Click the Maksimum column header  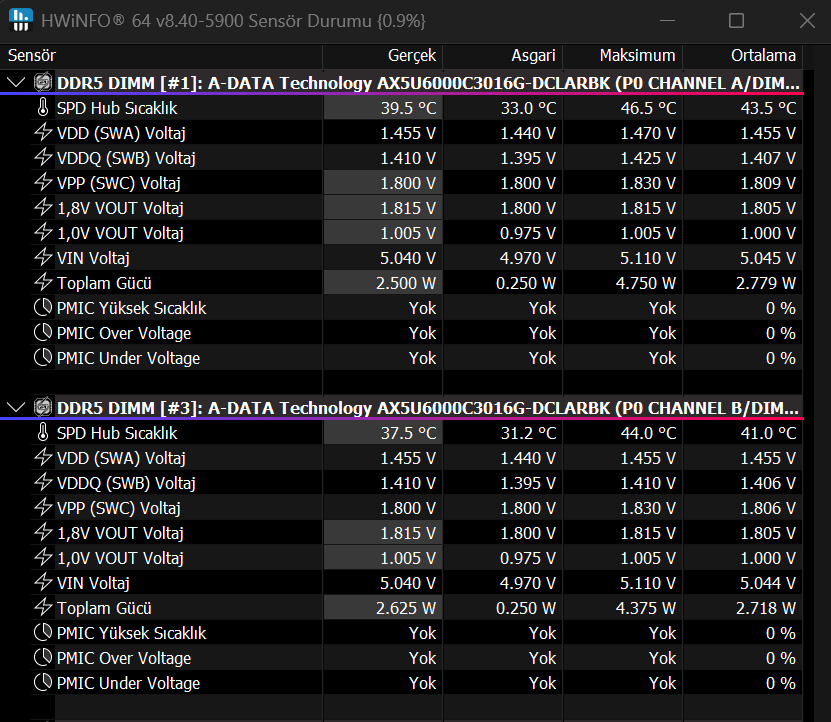[x=623, y=56]
